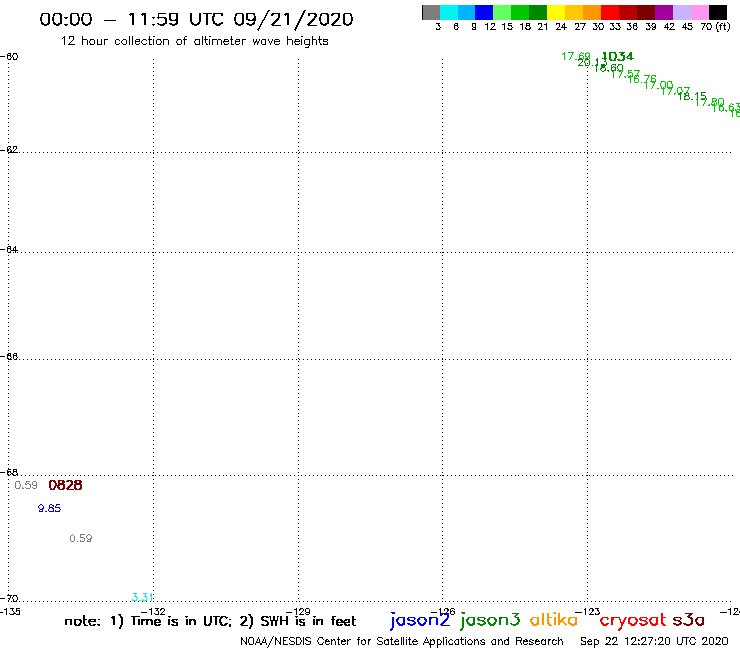This screenshot has width=740, height=650.
Task: Click the '-64' latitude axis label
Action: 9,249
